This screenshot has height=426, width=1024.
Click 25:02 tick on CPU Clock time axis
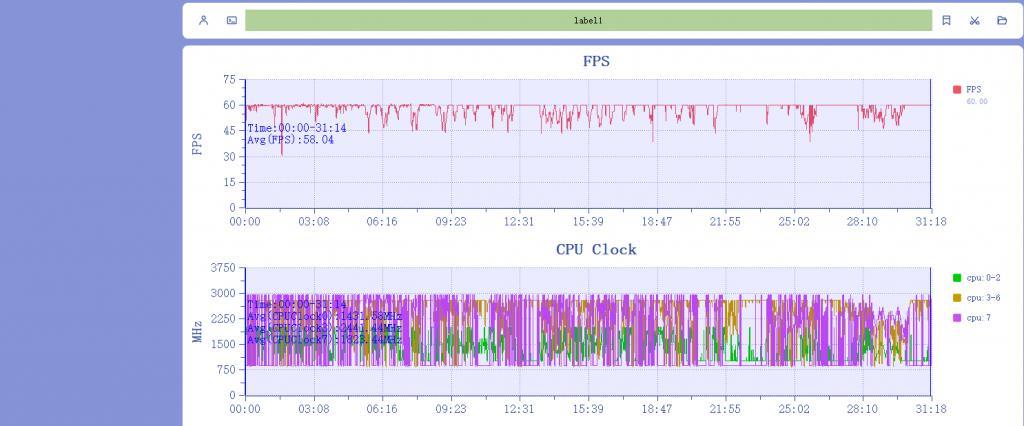point(794,409)
